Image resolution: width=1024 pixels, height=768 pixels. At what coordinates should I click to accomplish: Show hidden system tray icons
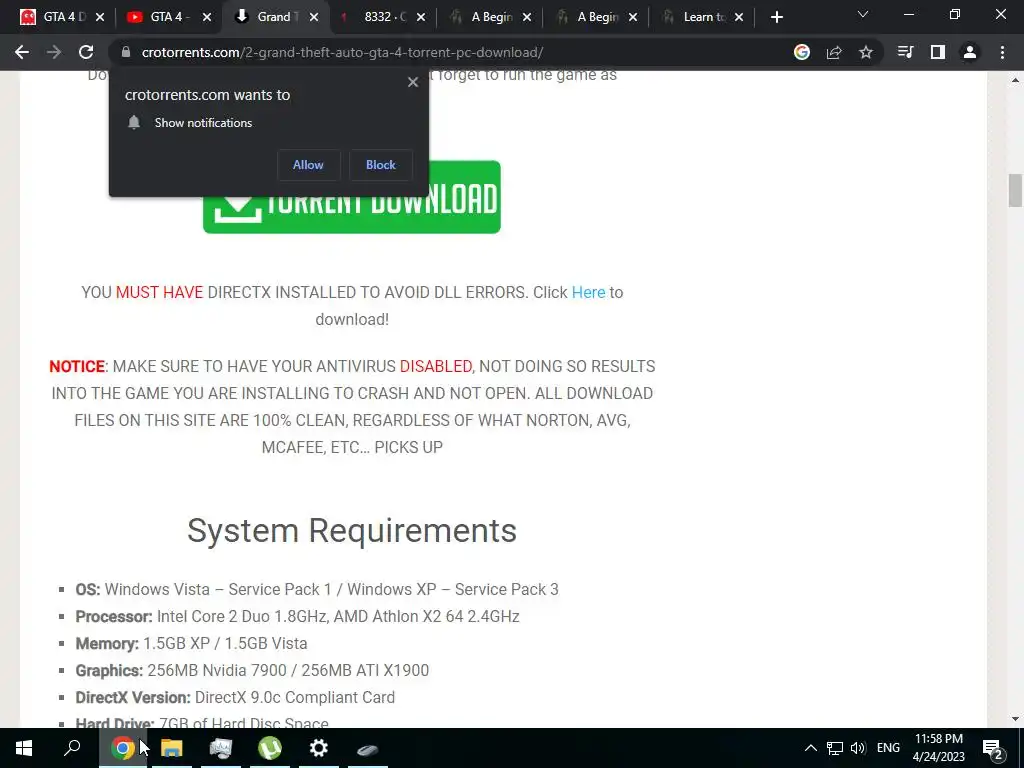click(810, 748)
